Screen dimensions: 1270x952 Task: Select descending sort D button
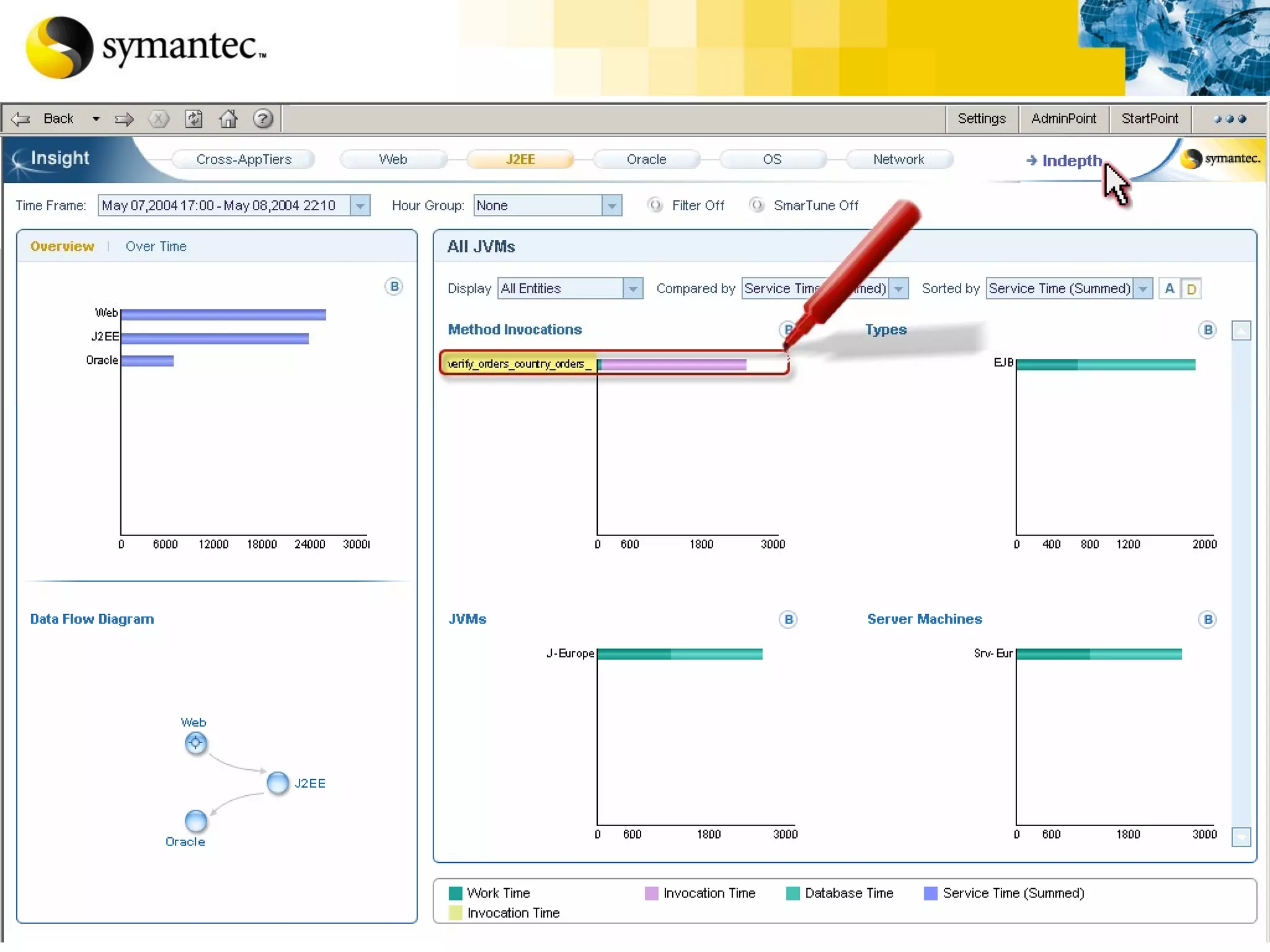tap(1191, 289)
